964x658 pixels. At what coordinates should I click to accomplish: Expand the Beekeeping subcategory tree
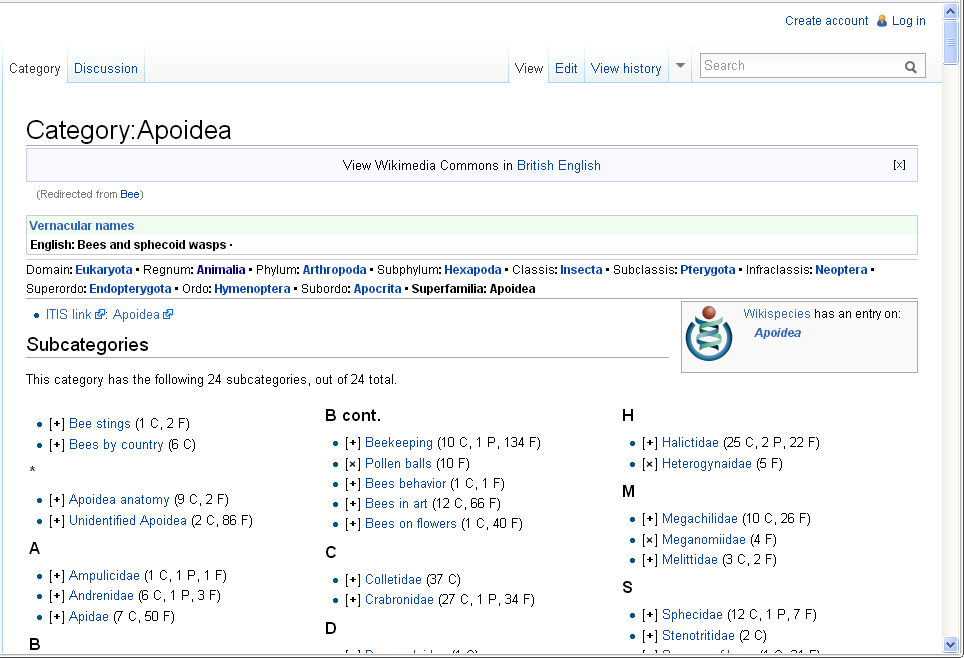(x=353, y=443)
